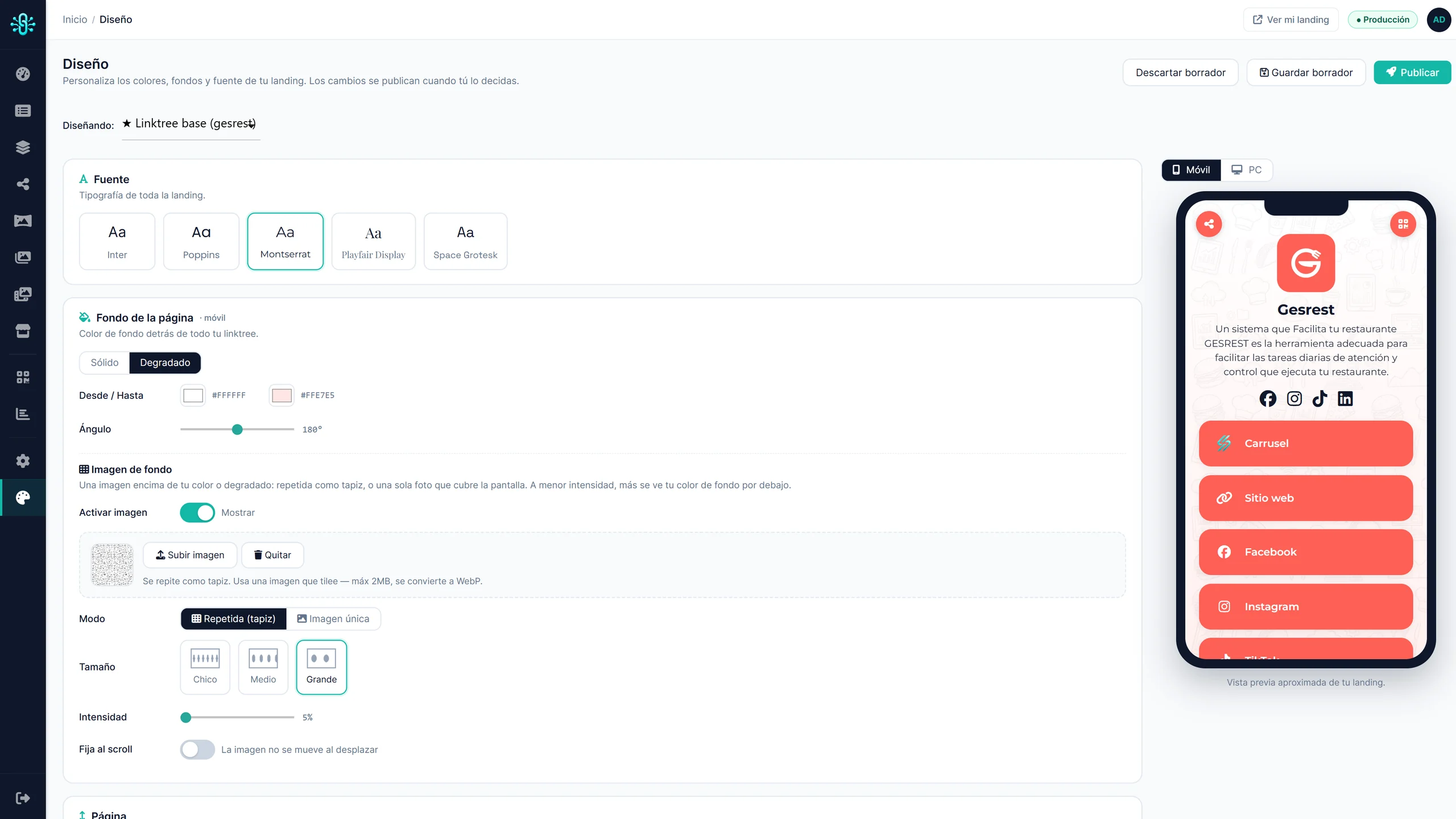Screen dimensions: 1456x819
Task: Open the statistics chart icon in sidebar
Action: point(23,414)
